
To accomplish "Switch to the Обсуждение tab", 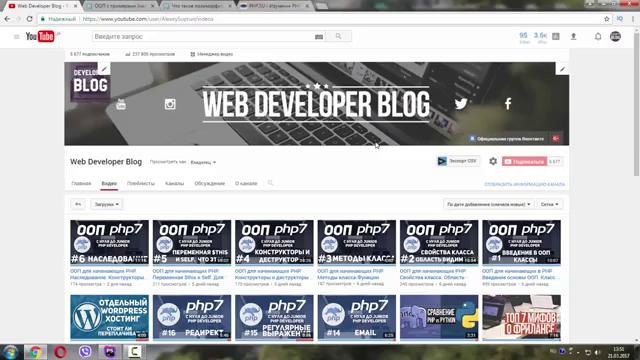I will (x=209, y=183).
